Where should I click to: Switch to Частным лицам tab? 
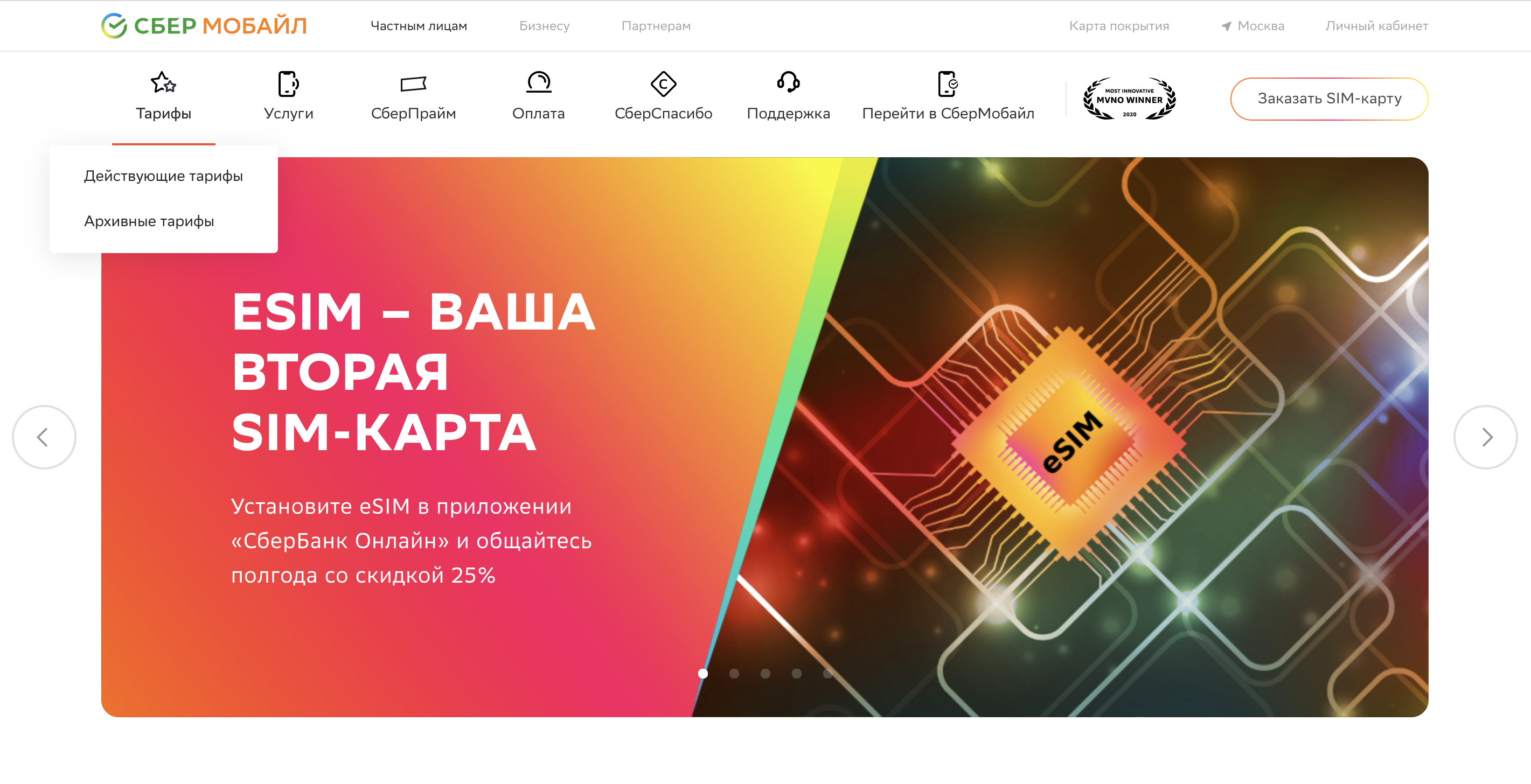pyautogui.click(x=419, y=26)
